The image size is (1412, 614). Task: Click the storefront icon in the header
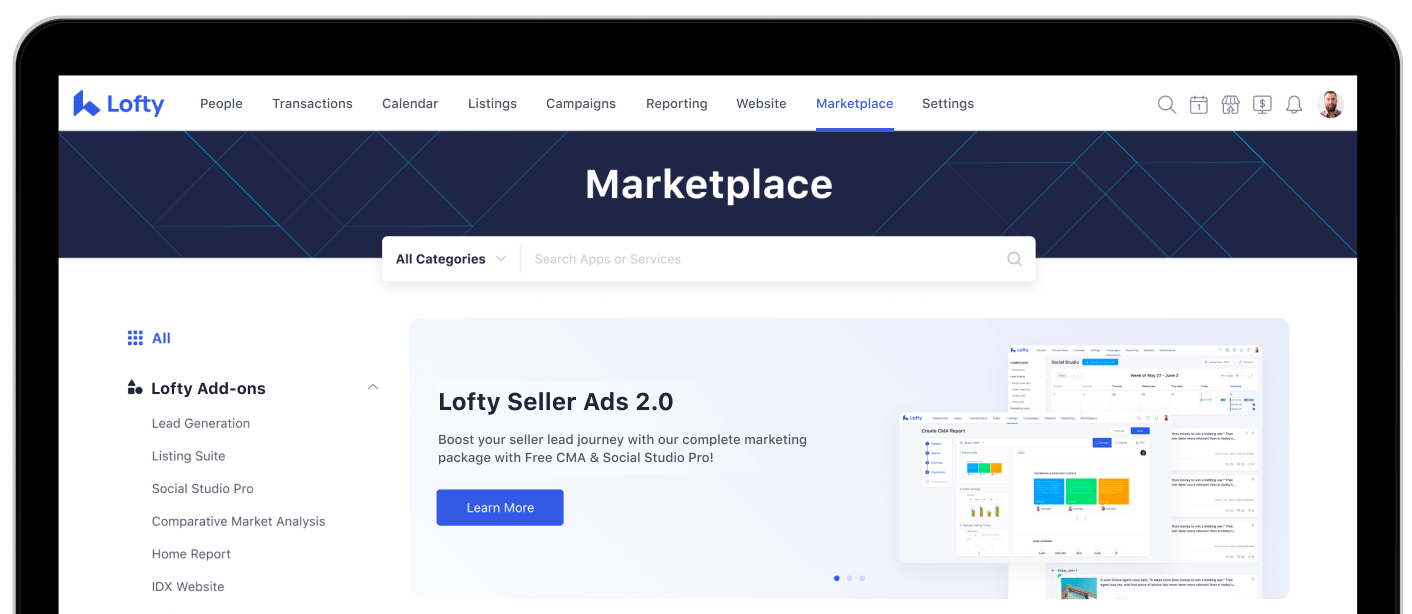point(1230,104)
